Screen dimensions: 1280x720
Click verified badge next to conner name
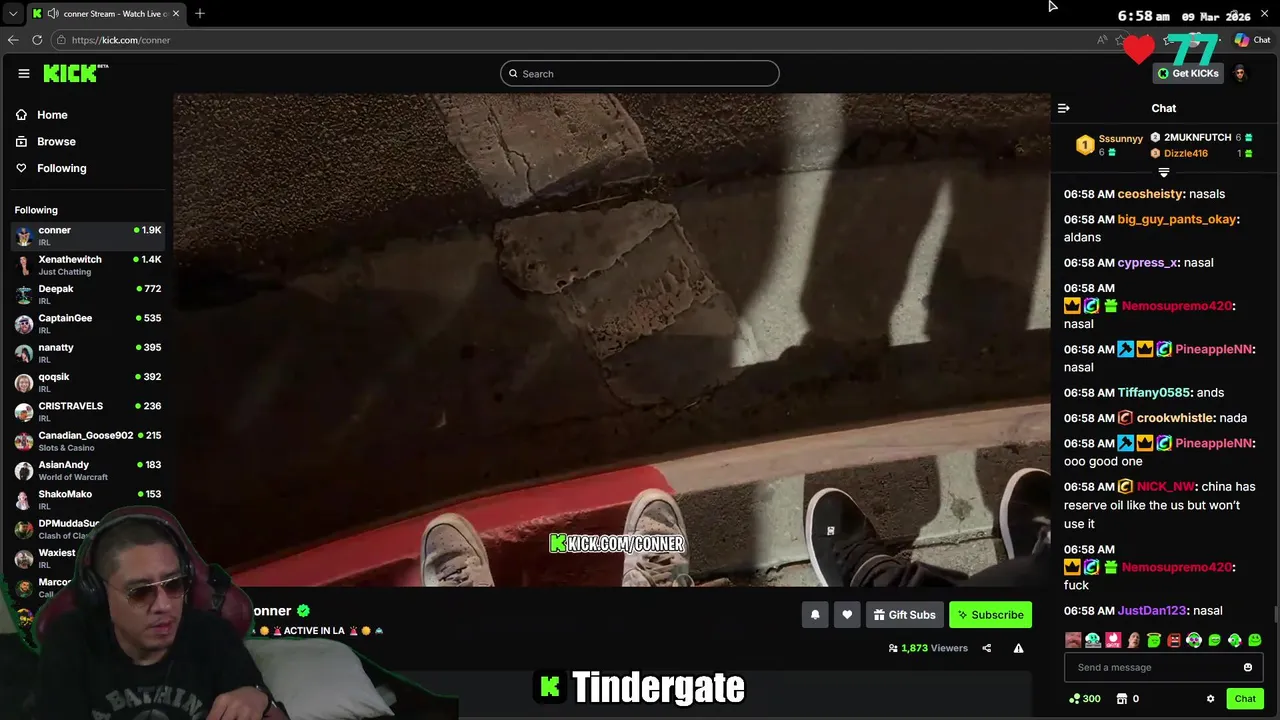(303, 611)
